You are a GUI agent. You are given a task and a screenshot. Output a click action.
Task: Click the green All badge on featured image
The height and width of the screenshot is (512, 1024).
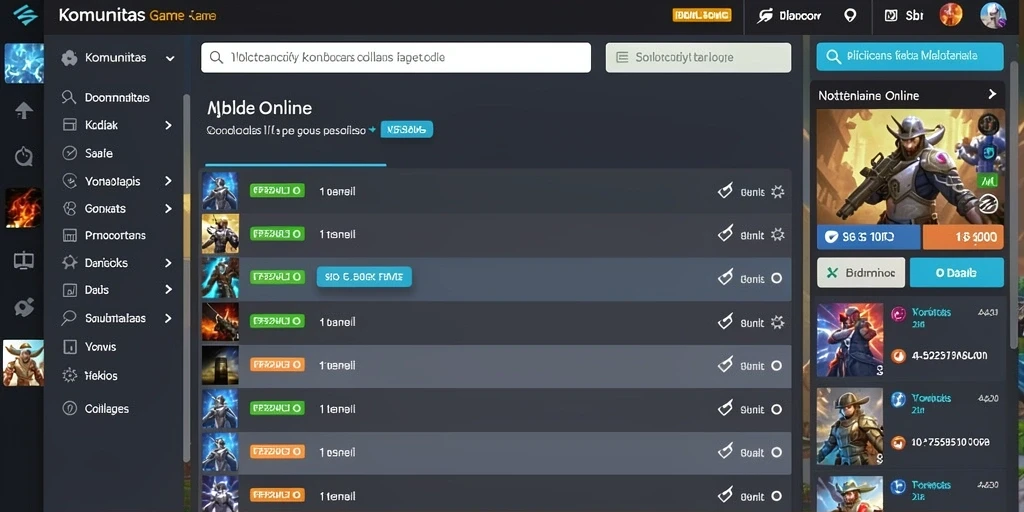point(985,181)
